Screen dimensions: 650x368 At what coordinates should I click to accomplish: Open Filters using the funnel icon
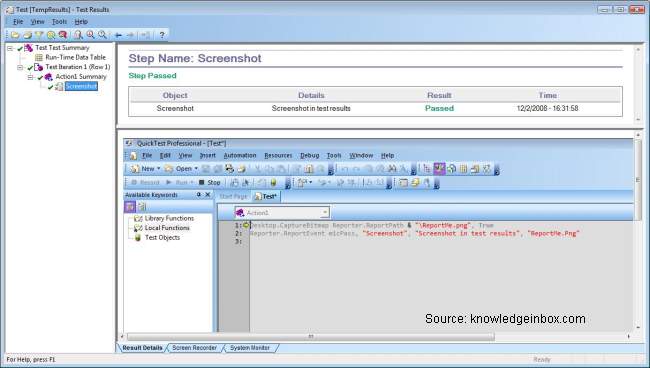coord(39,35)
